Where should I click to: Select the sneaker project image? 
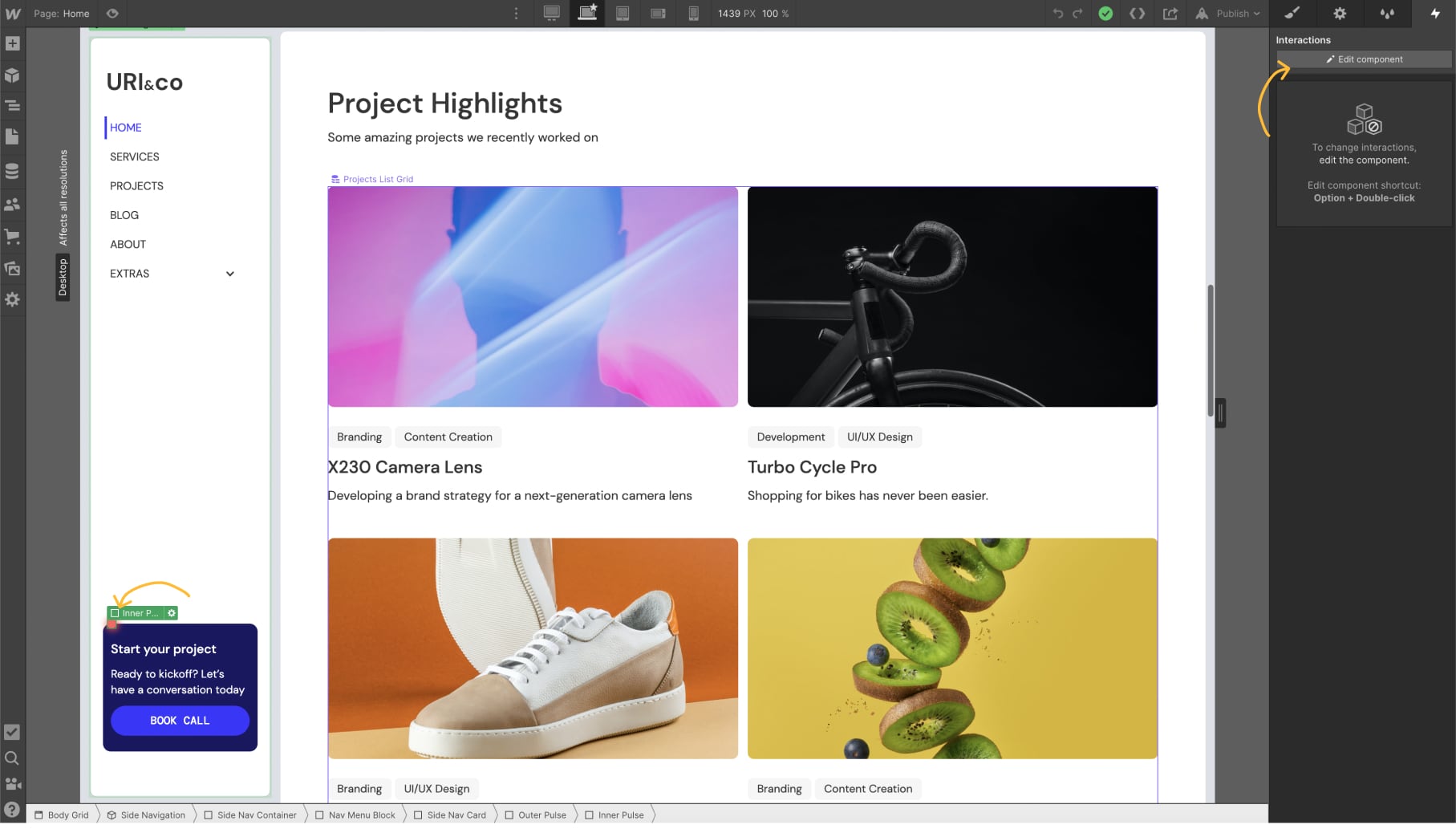[x=533, y=649]
